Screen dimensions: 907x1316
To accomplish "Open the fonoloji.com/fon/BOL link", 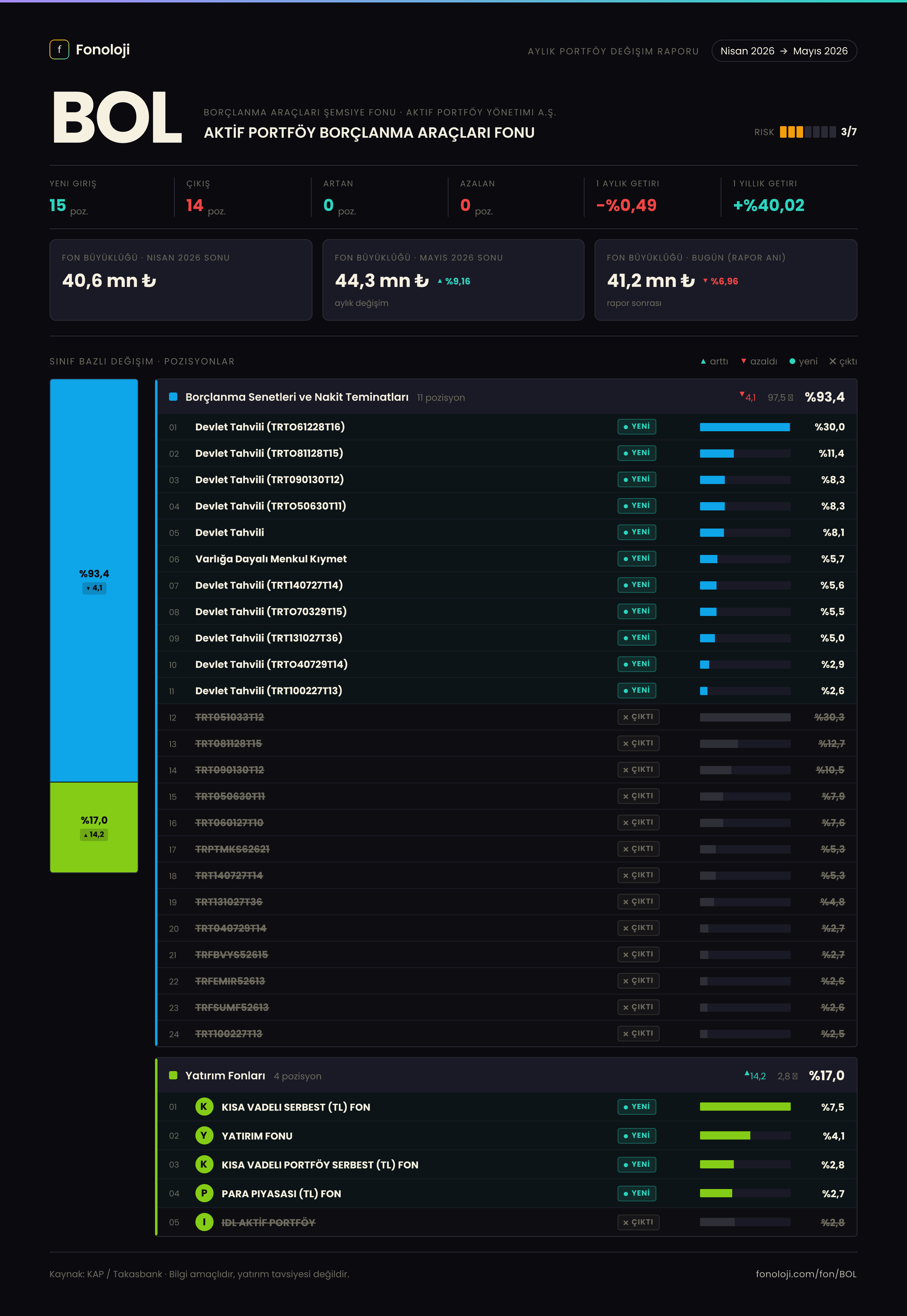I will 806,1274.
